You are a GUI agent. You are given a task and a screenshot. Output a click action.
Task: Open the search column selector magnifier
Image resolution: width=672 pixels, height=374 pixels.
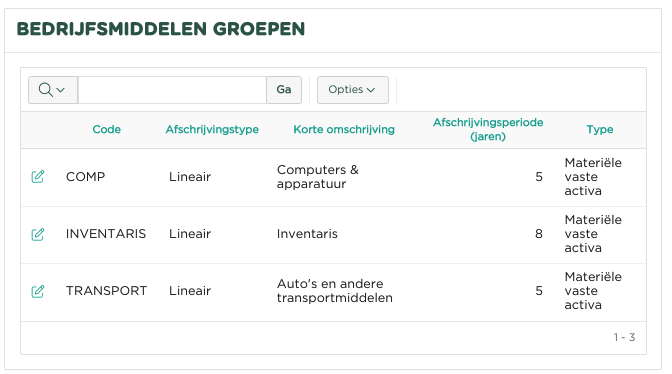53,90
